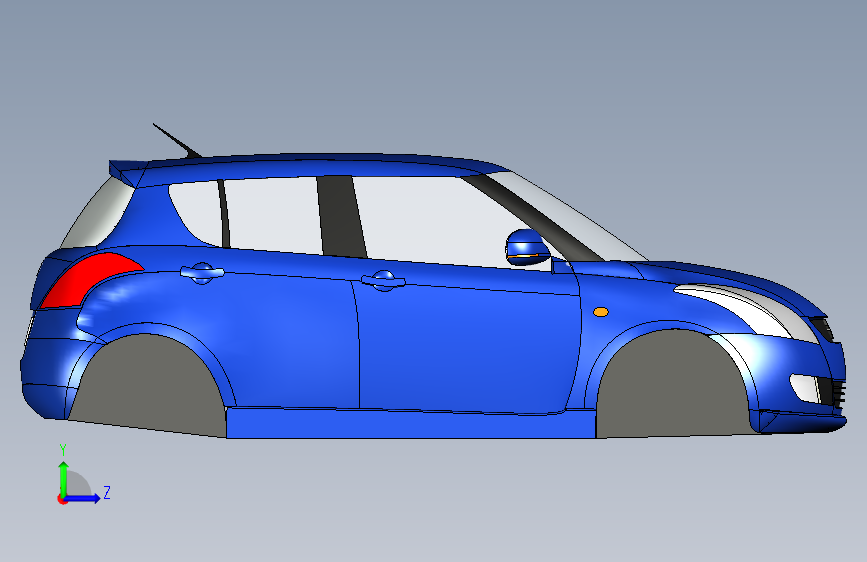The image size is (867, 562).
Task: Select the front fog light
Action: (x=805, y=388)
